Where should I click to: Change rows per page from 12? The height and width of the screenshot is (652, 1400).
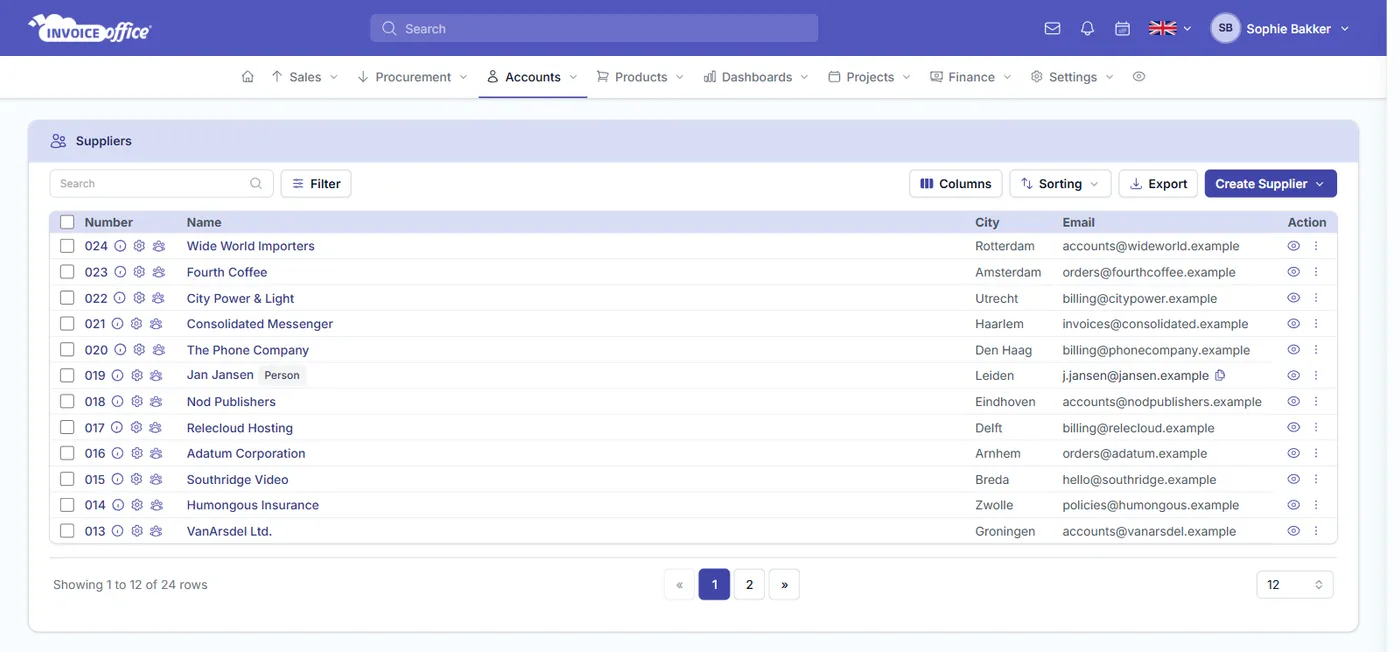coord(1294,585)
